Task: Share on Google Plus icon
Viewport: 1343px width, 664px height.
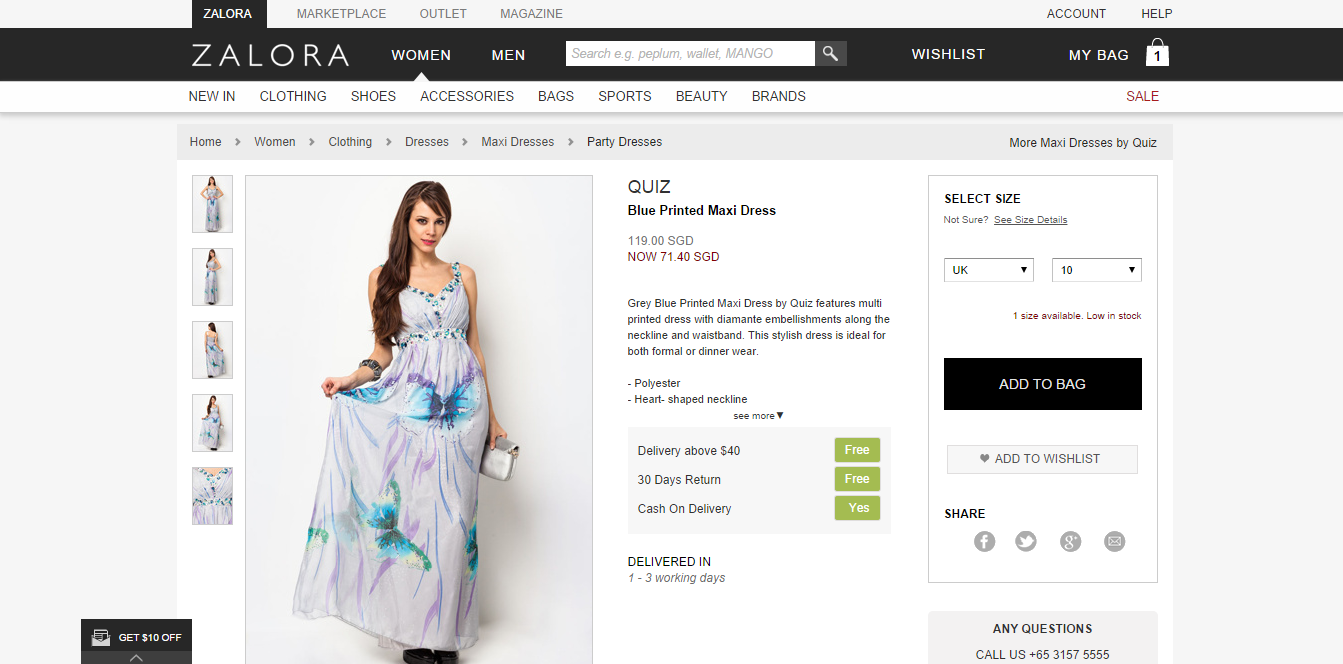Action: [1071, 541]
